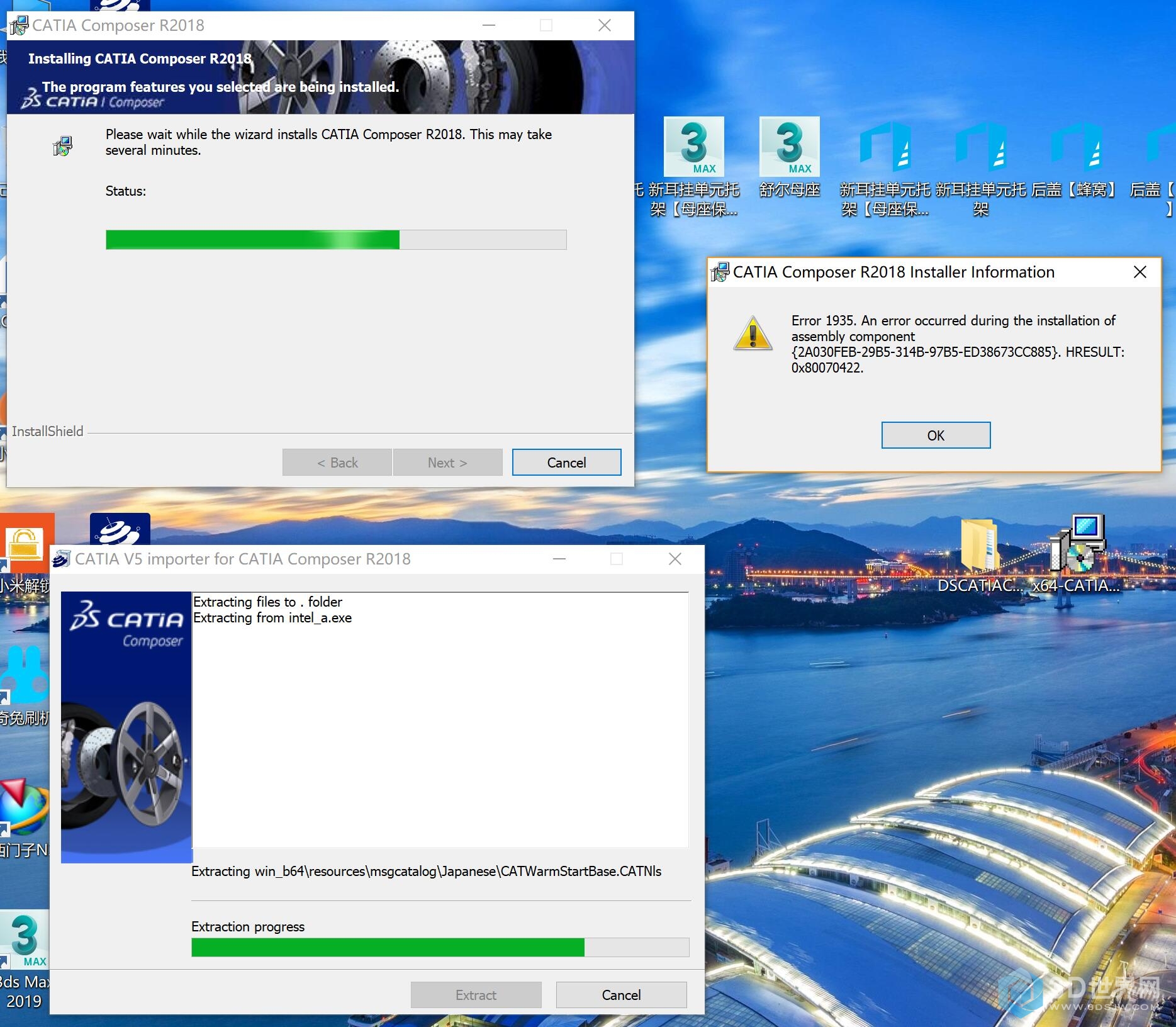Open the x64-CATIA... installer desktop icon
Viewport: 1176px width, 1027px height.
1076,554
